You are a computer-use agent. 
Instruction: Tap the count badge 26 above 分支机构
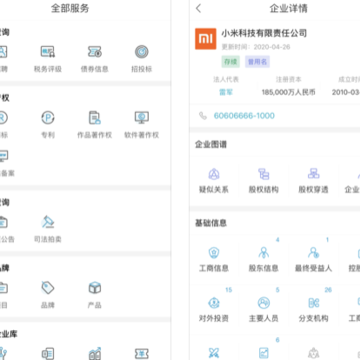click(328, 290)
